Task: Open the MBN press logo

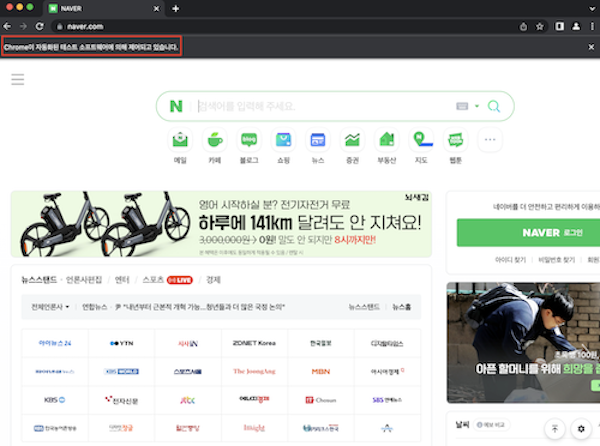Action: [321, 371]
